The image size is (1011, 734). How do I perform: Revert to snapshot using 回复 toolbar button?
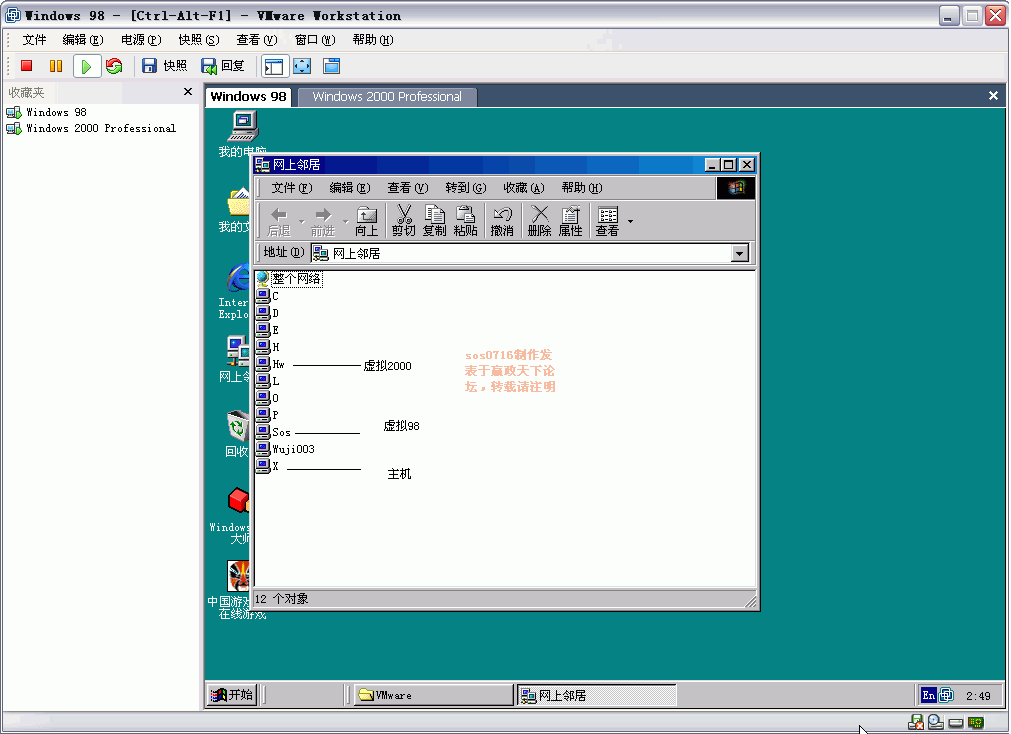(x=222, y=66)
